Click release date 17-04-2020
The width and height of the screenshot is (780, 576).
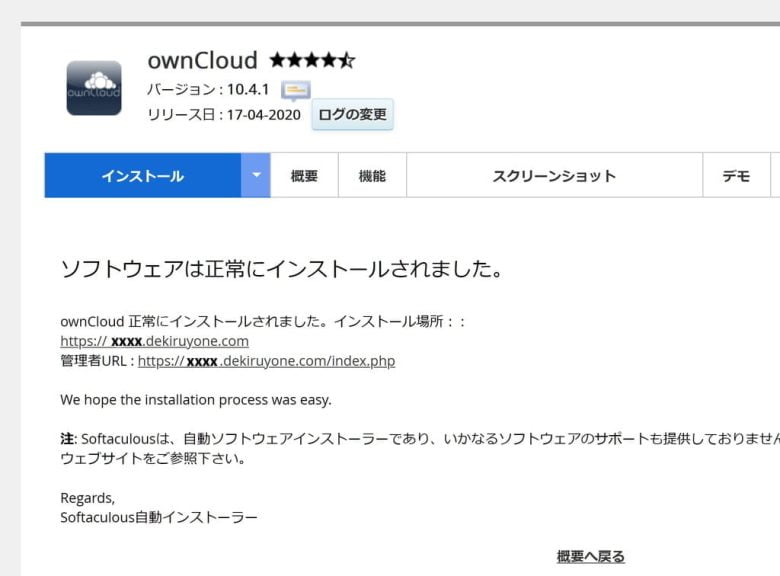click(264, 115)
